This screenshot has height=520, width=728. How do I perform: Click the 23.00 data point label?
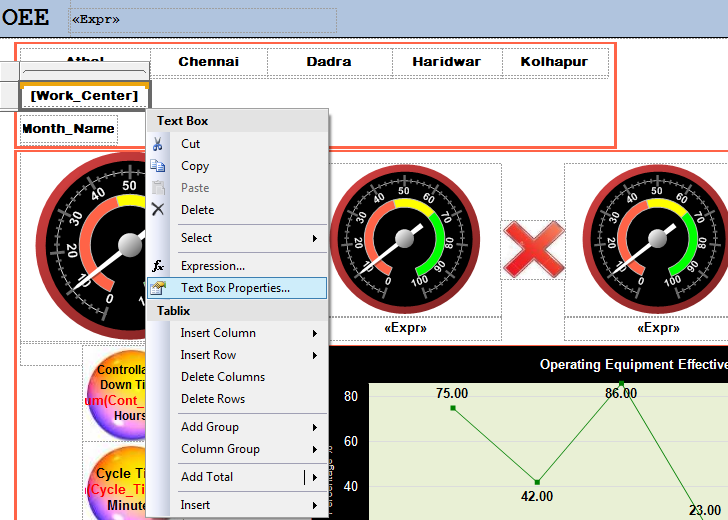click(x=705, y=511)
